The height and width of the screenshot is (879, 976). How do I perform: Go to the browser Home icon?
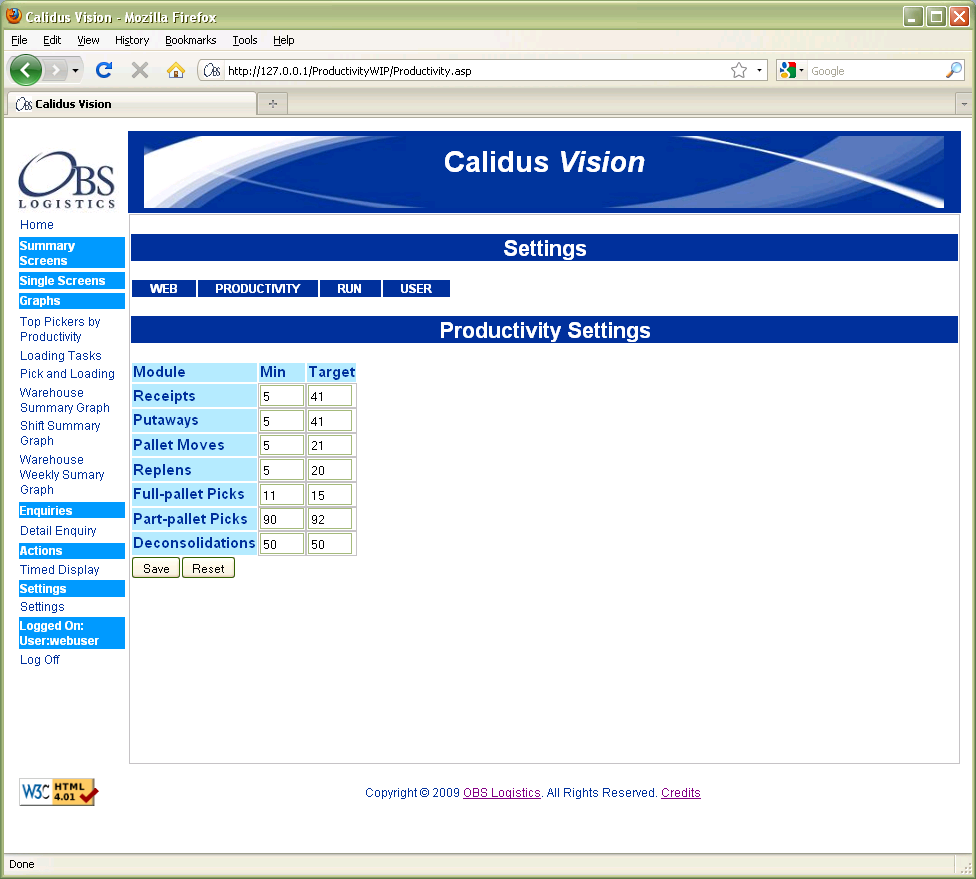(176, 70)
